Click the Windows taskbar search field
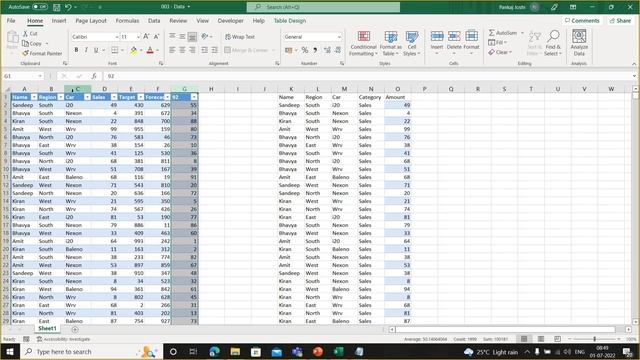This screenshot has height=360, width=640. point(91,351)
